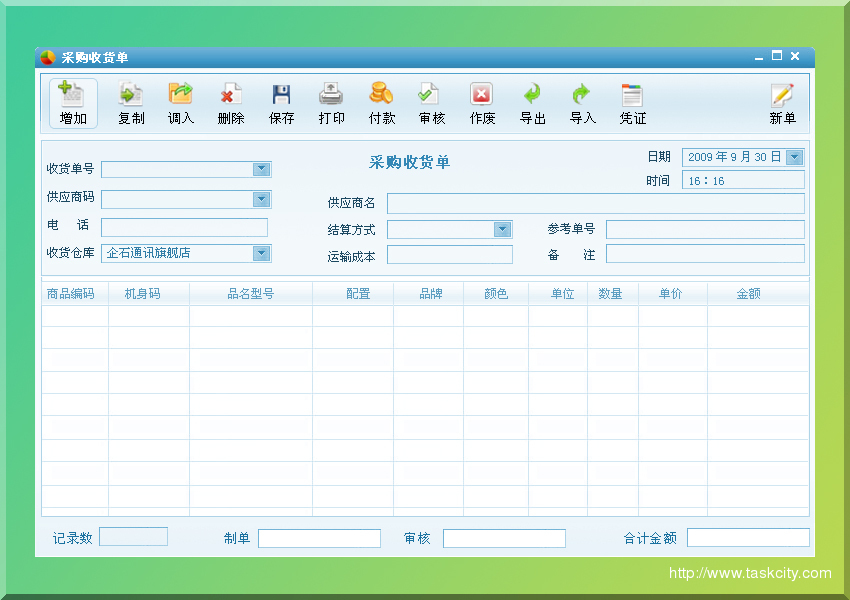Image resolution: width=850 pixels, height=600 pixels.
Task: Open the 日期 date picker dropdown
Action: (x=796, y=157)
